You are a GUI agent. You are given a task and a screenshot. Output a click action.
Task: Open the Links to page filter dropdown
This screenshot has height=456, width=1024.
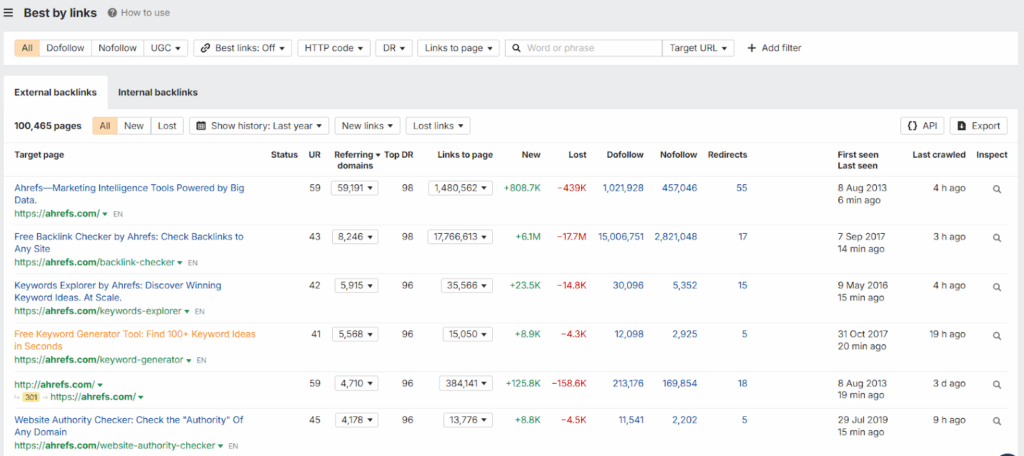point(458,48)
